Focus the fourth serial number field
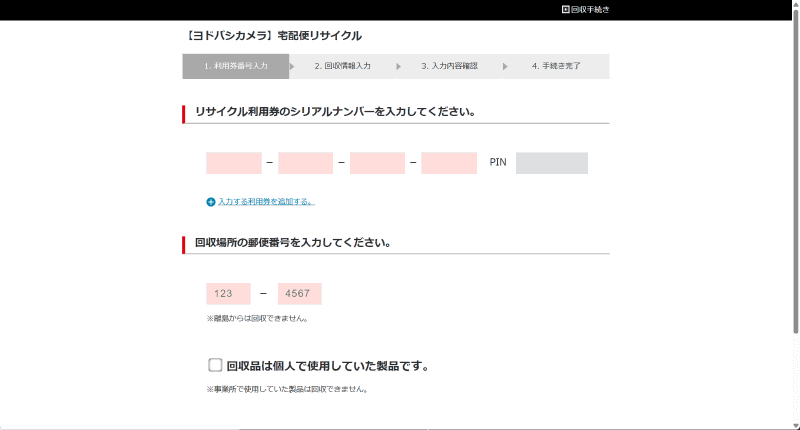This screenshot has height=430, width=800. pos(449,163)
